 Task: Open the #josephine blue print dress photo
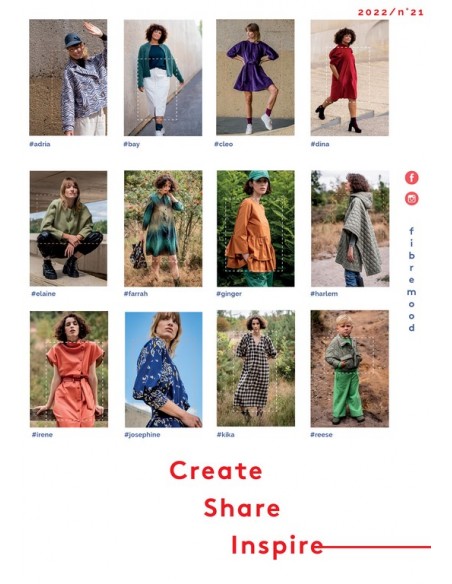(163, 369)
